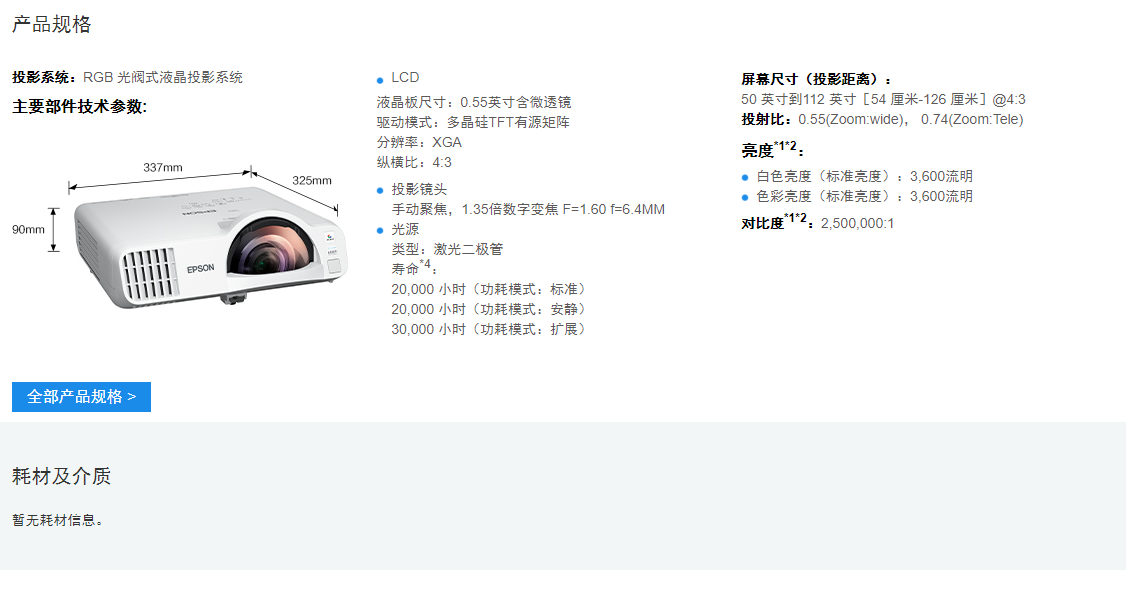Click the 对比度 2,500,000:1 line
This screenshot has height=594, width=1126.
pyautogui.click(x=817, y=222)
